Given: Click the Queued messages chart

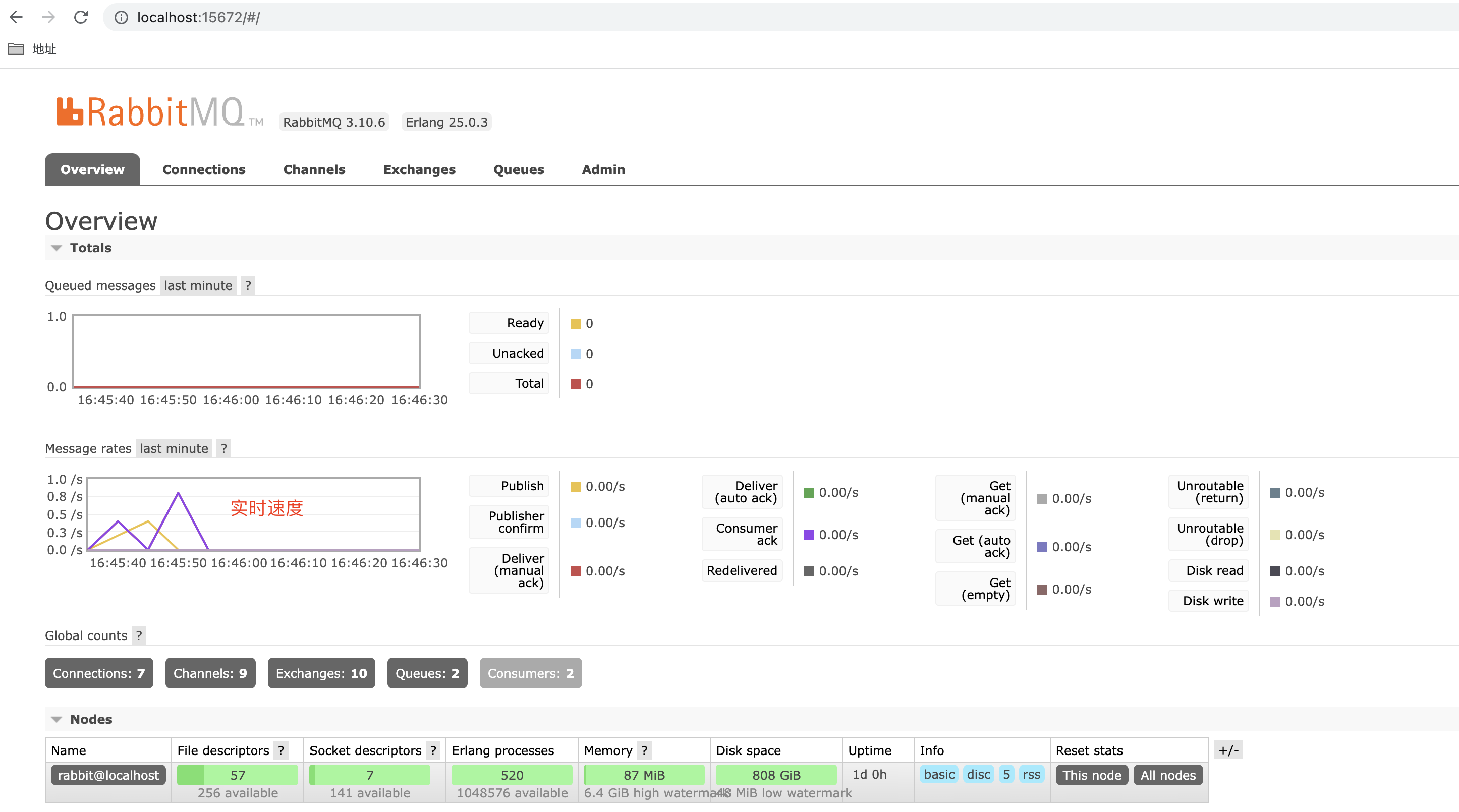Looking at the screenshot, I should coord(247,352).
